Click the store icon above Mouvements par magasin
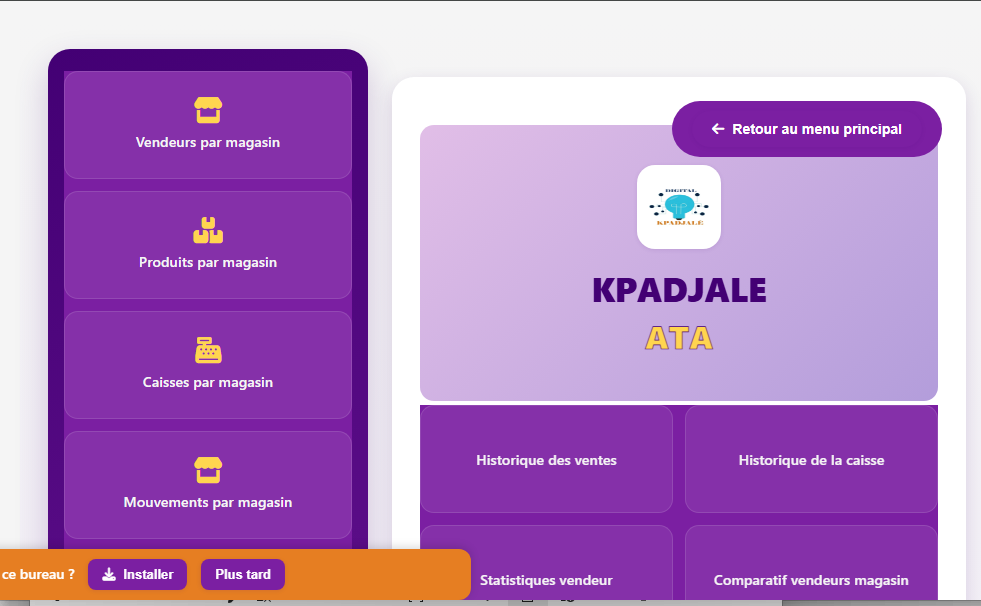The width and height of the screenshot is (981, 606). [x=208, y=470]
